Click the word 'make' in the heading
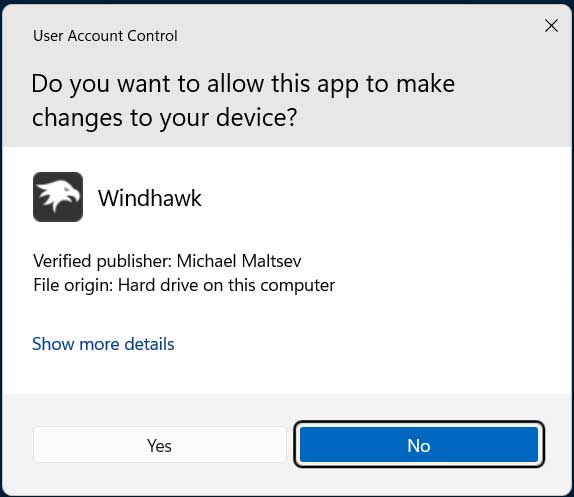Screen dimensions: 574x497 click(425, 83)
